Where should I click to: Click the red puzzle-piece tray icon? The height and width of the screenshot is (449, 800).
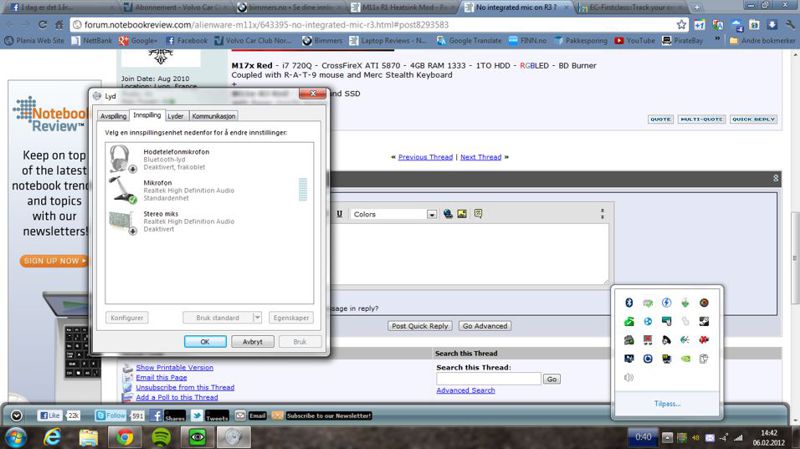click(704, 340)
